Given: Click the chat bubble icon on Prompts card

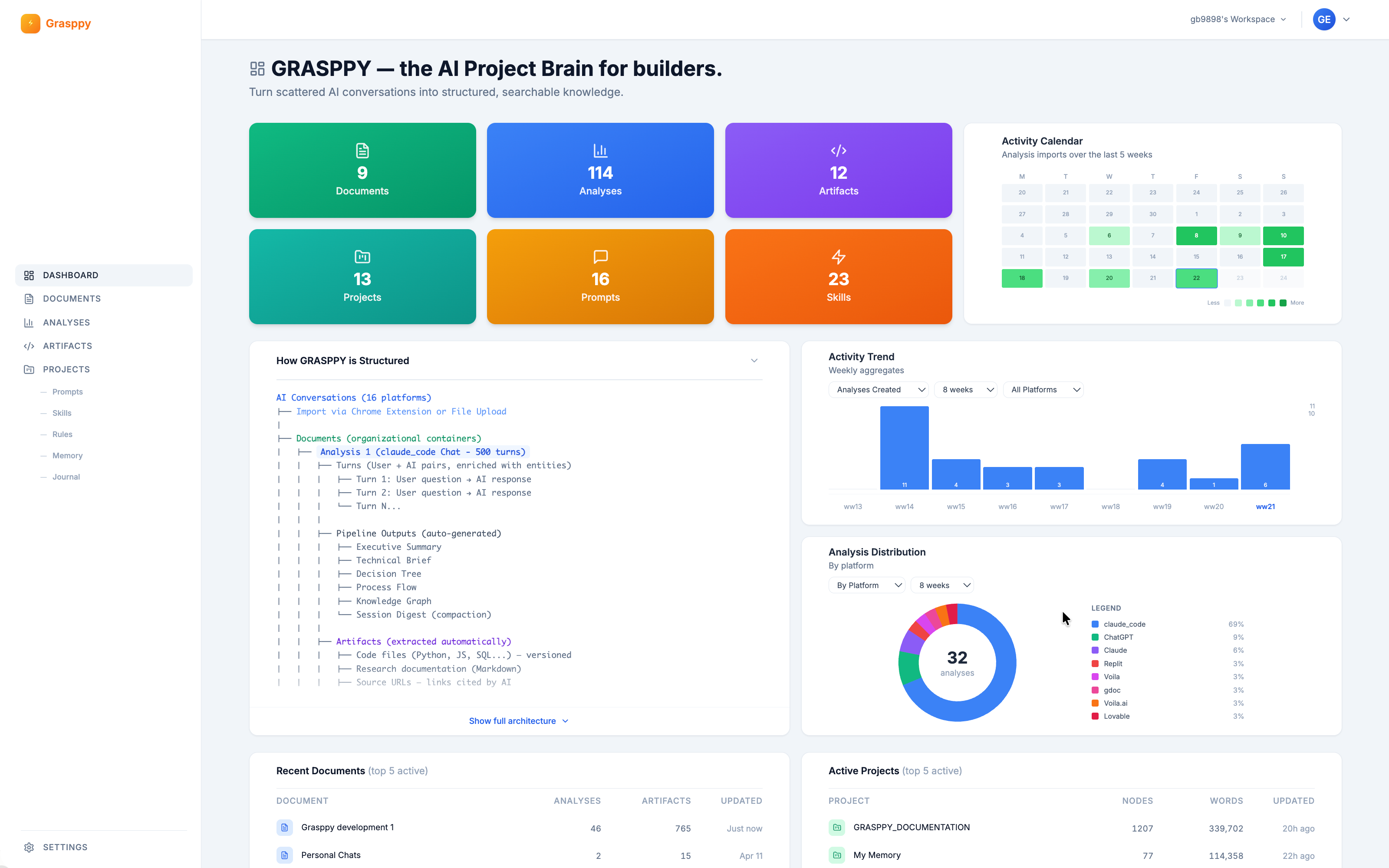Looking at the screenshot, I should point(600,256).
